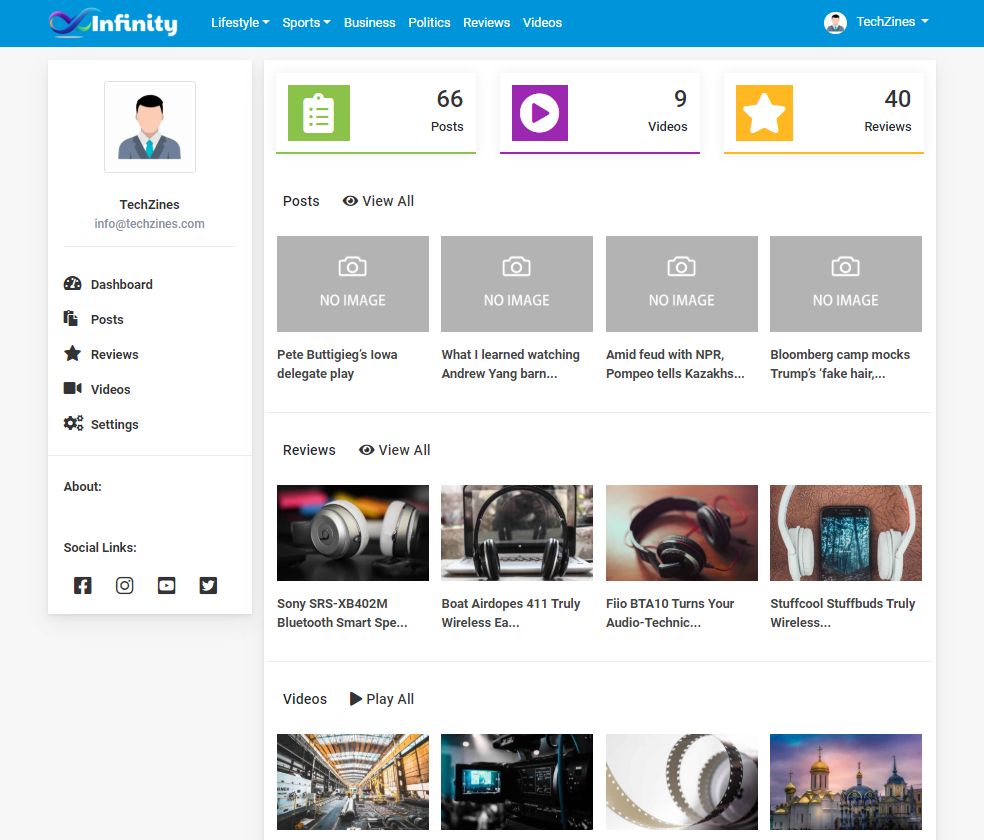Click the YouTube social link icon

pos(166,586)
